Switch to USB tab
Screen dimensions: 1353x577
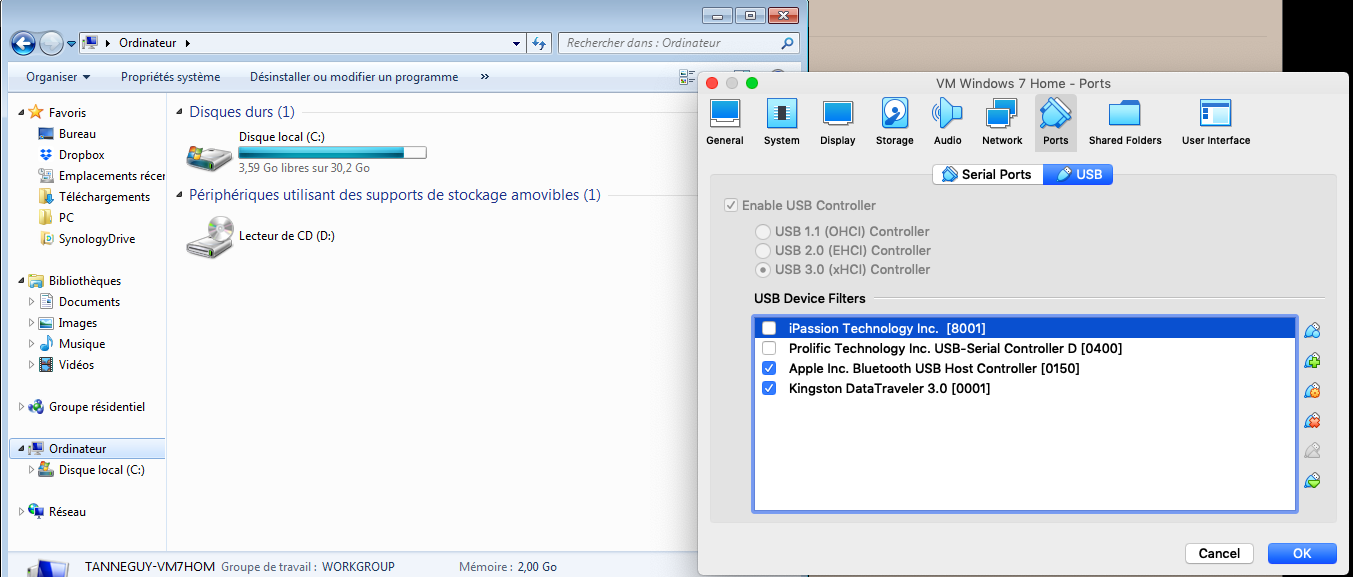click(x=1078, y=174)
